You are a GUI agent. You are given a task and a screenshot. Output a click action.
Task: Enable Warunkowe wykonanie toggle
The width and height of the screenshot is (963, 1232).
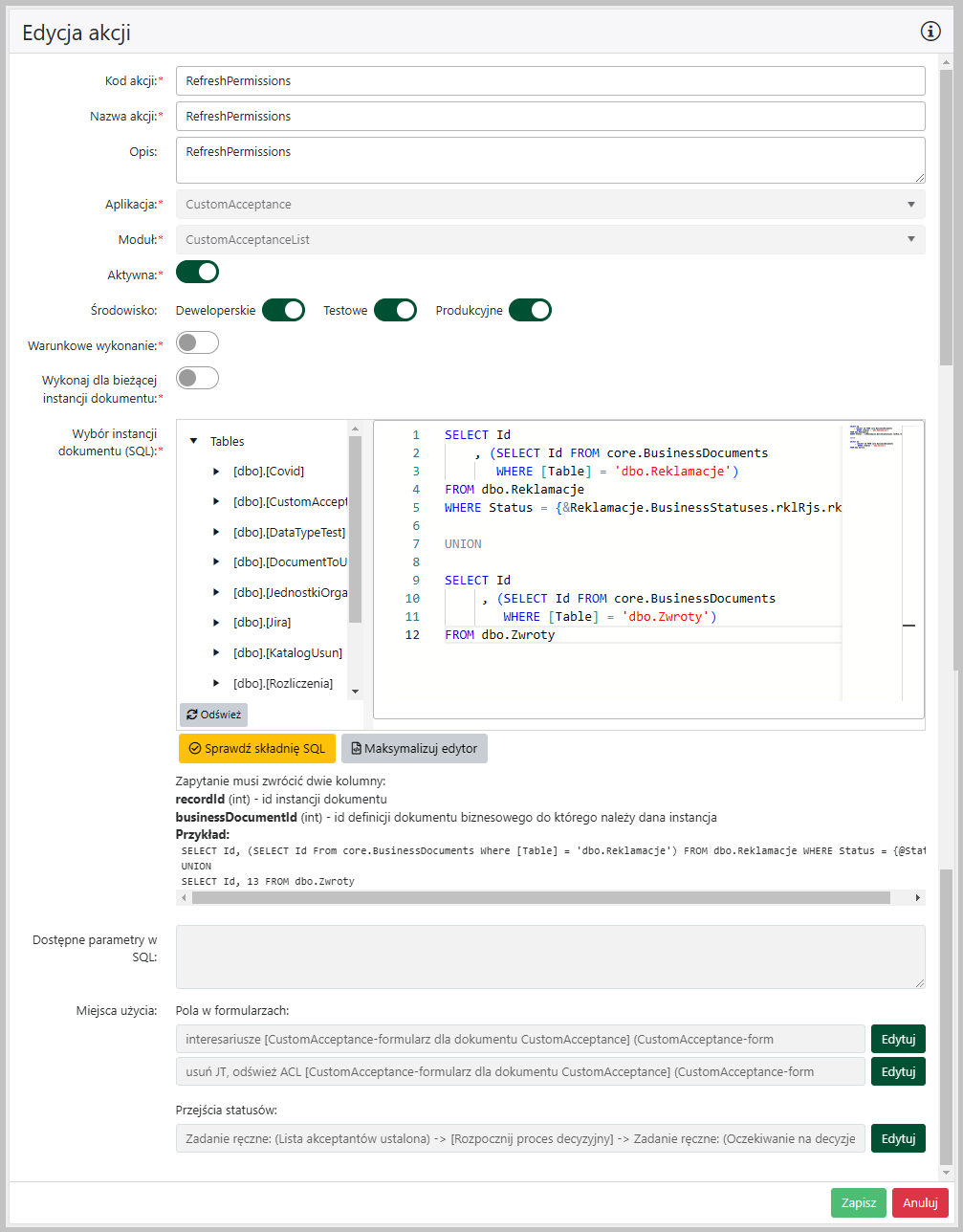coord(197,342)
